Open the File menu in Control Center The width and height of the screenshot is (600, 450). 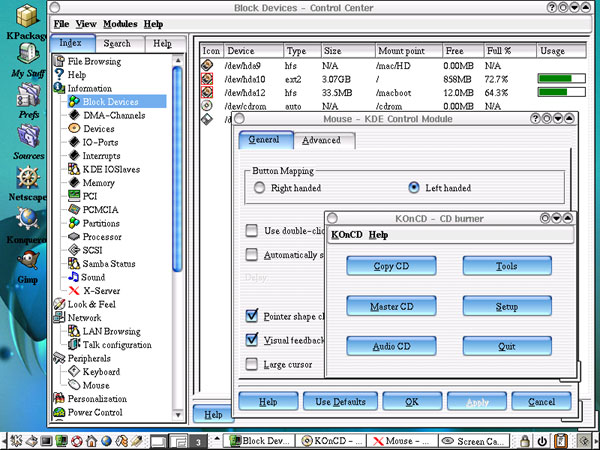point(61,24)
